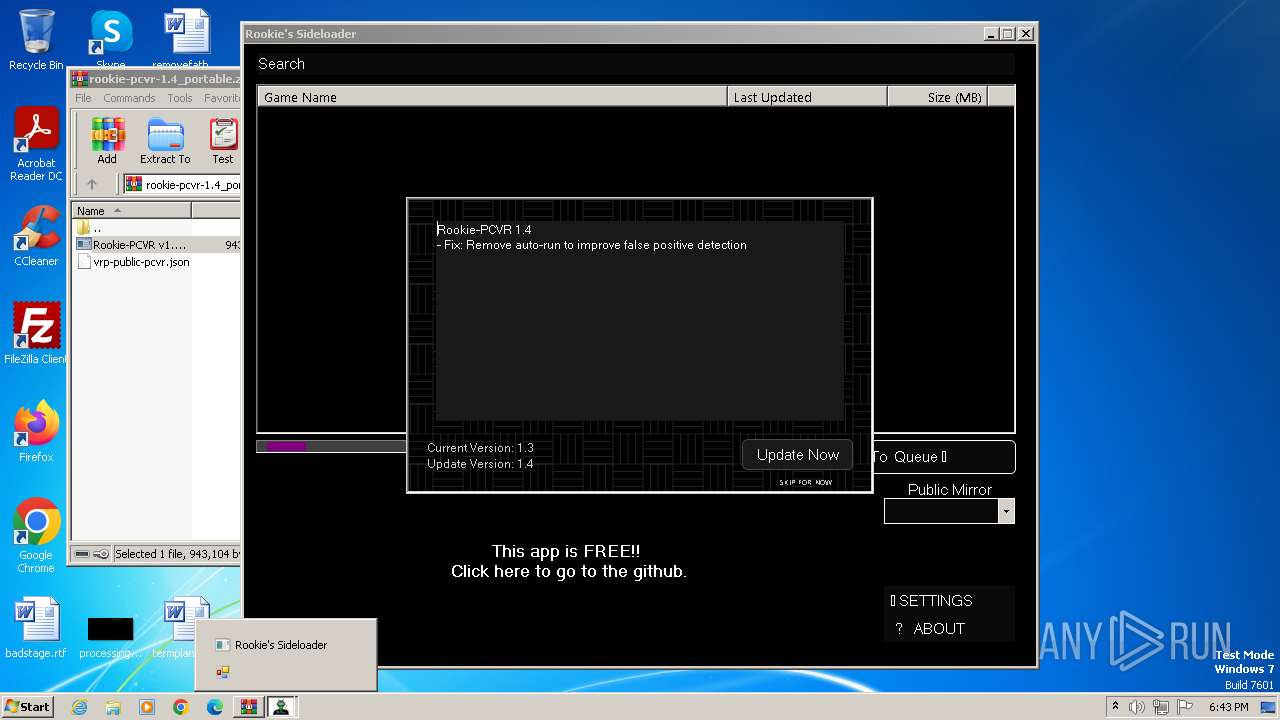Open the Favorites menu in WinRAR
Screen dimensions: 1280x720
pos(221,98)
